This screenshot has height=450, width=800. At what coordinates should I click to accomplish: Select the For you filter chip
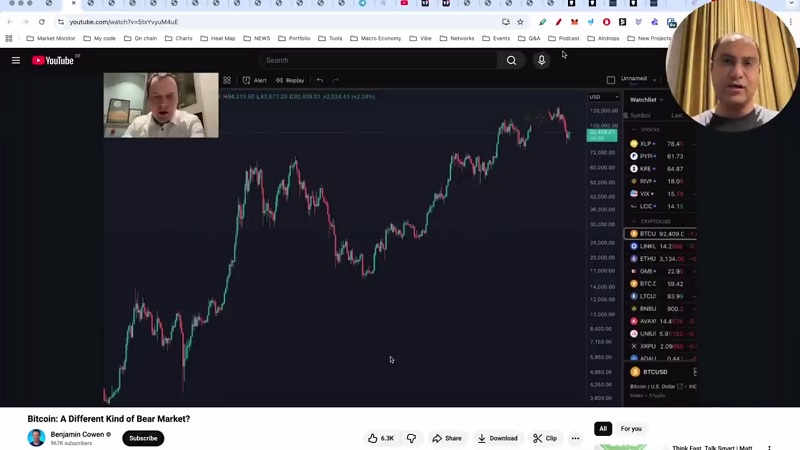tap(631, 429)
